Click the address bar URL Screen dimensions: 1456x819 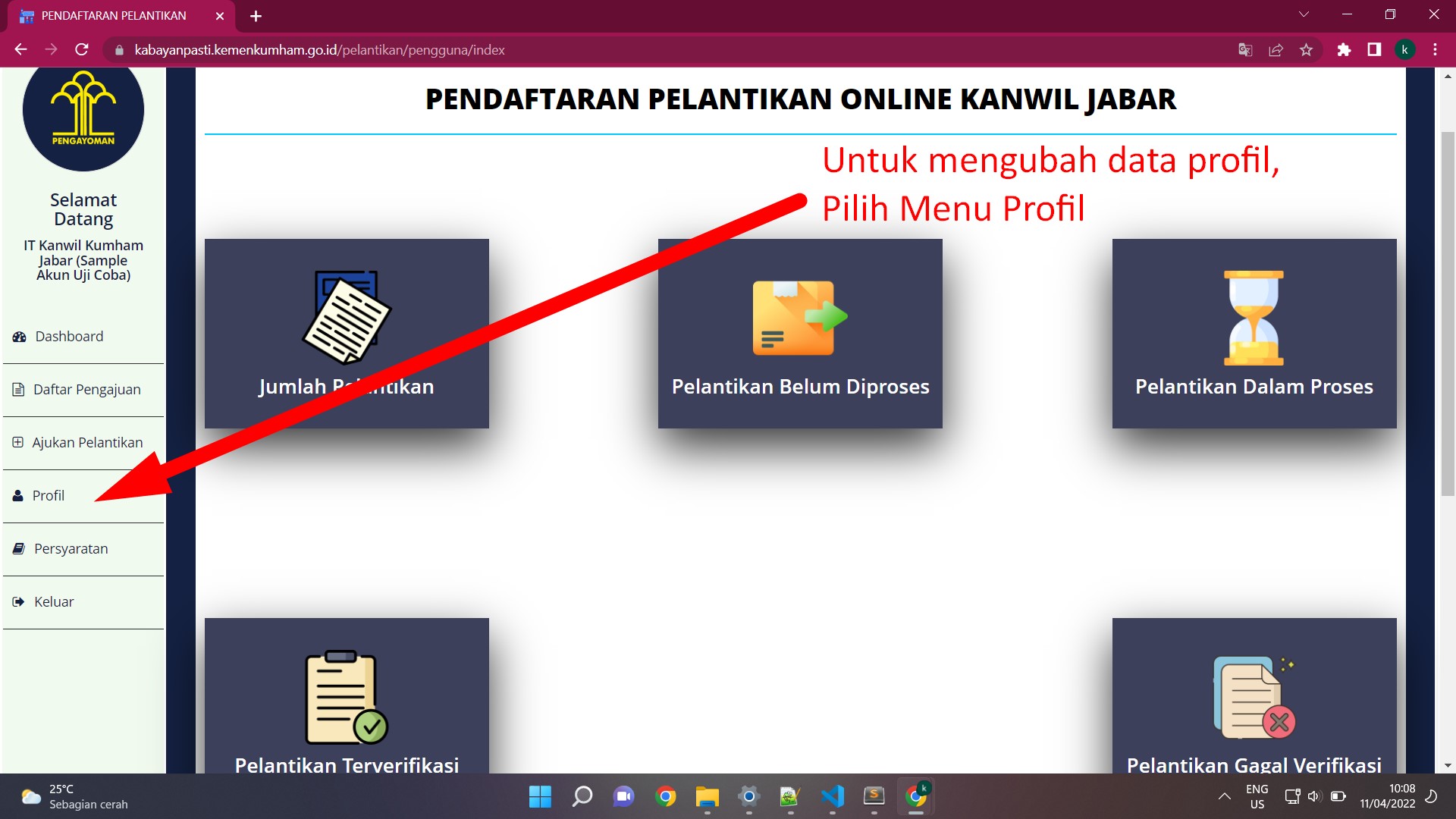click(x=318, y=50)
